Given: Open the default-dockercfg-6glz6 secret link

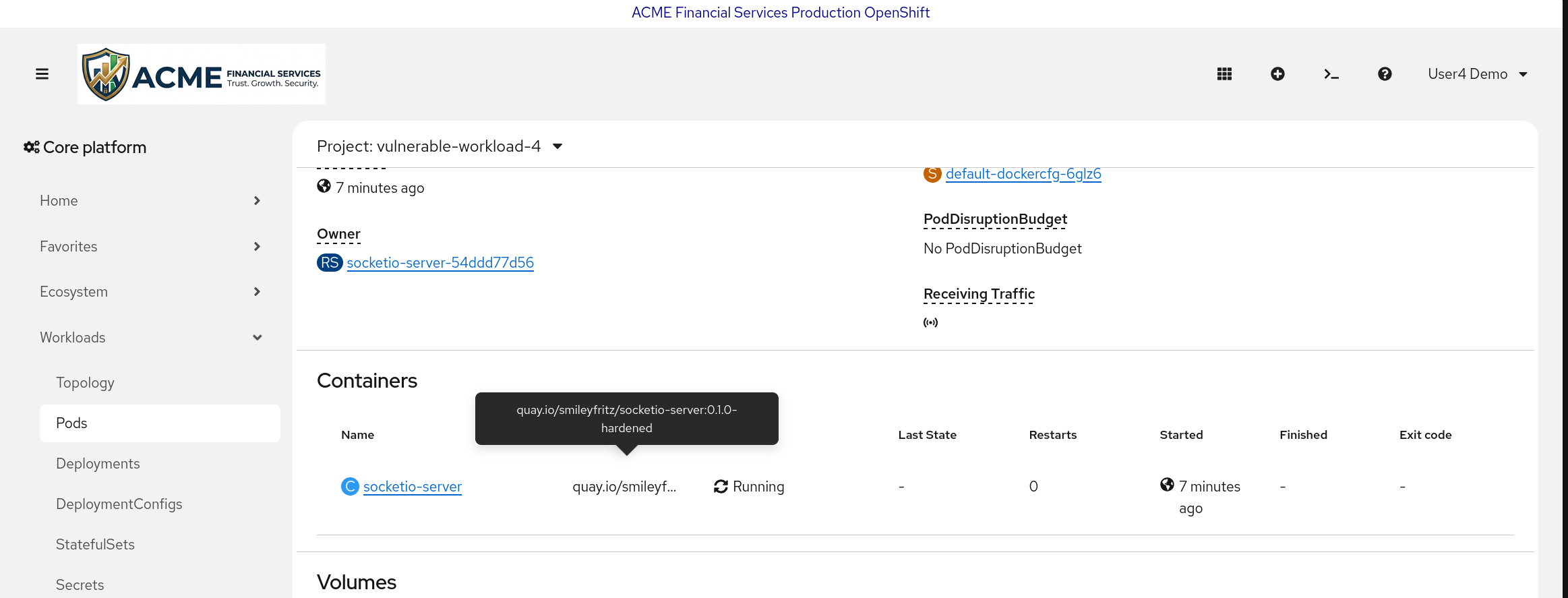Looking at the screenshot, I should pos(1023,174).
